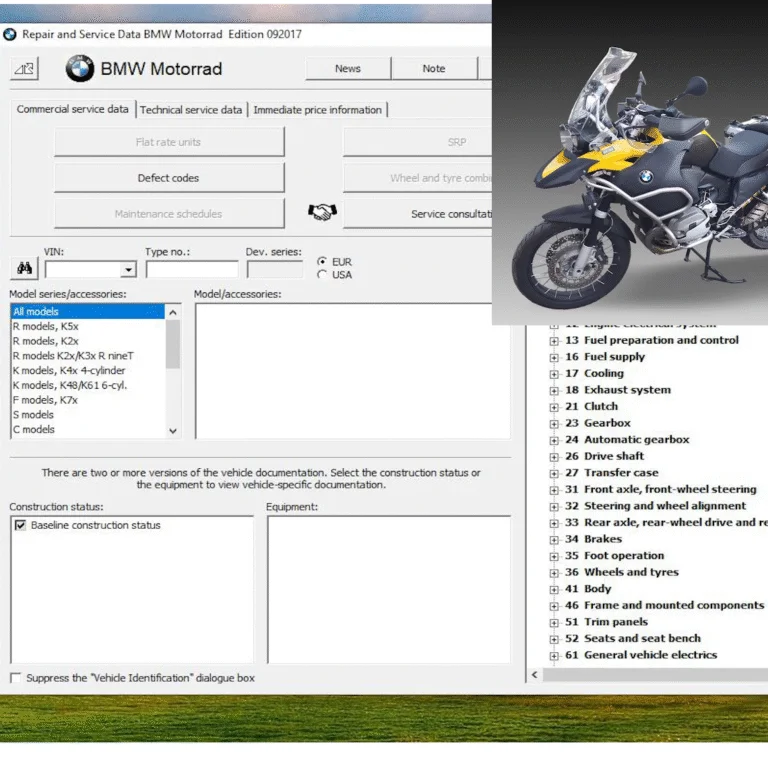768x768 pixels.
Task: Select C models in series list
Action: pos(88,429)
